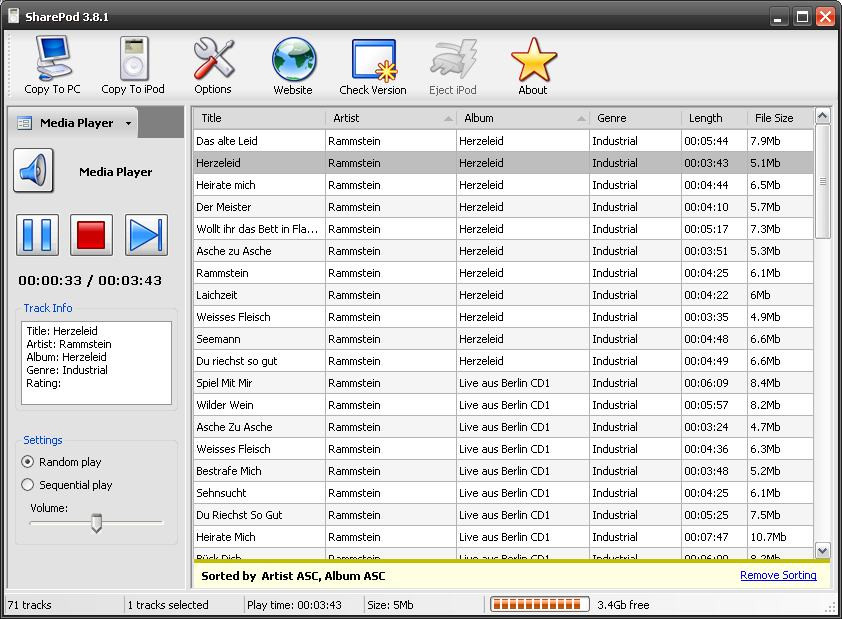
Task: Open the Website globe icon
Action: click(293, 59)
